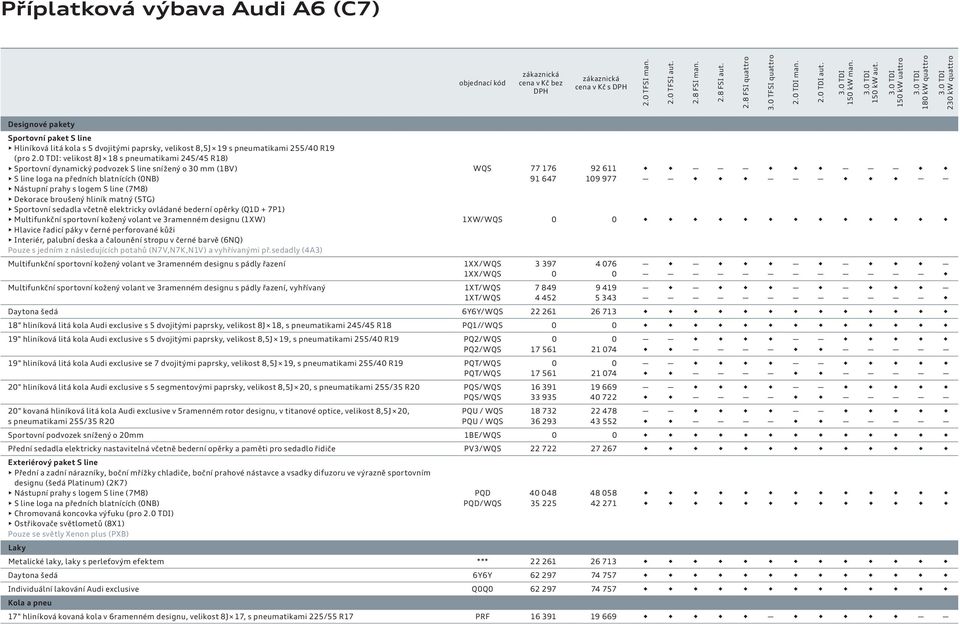Click the order code "PV3/WQS"
This screenshot has height=625, width=960.
coord(482,449)
